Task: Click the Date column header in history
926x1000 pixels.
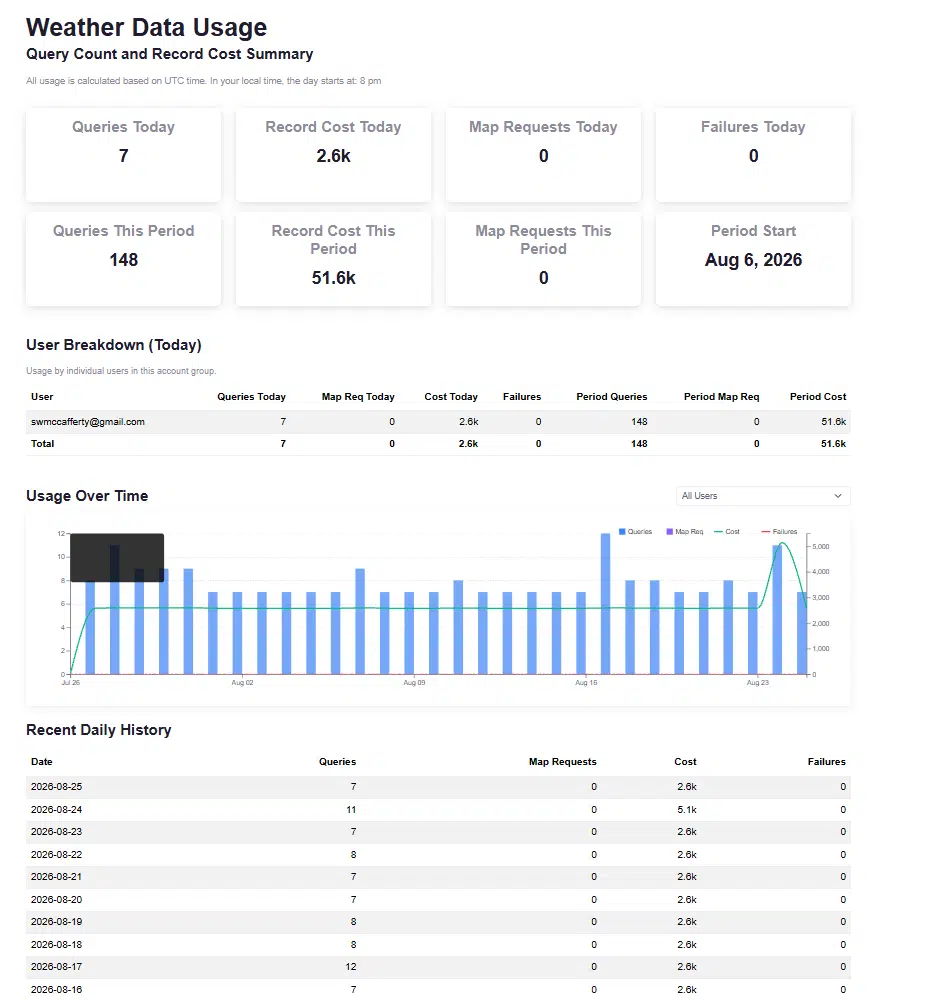Action: pyautogui.click(x=41, y=761)
